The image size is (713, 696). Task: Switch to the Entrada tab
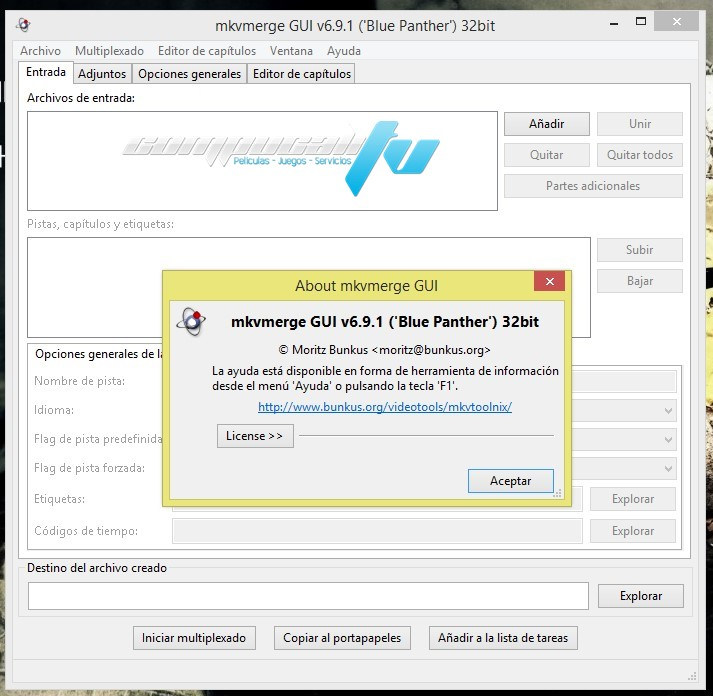coord(46,72)
